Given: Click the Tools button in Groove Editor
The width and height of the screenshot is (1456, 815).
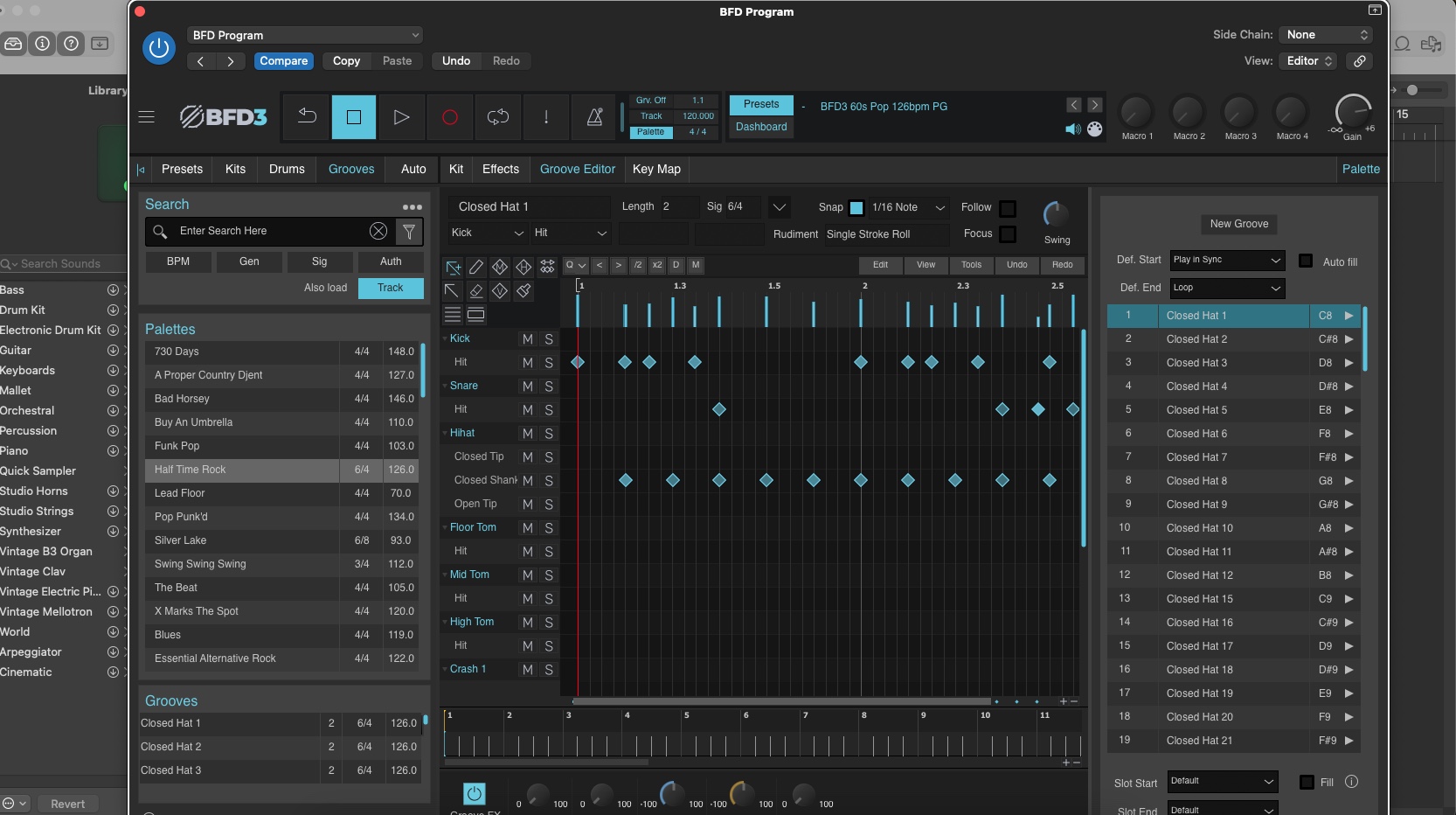Looking at the screenshot, I should [x=972, y=265].
